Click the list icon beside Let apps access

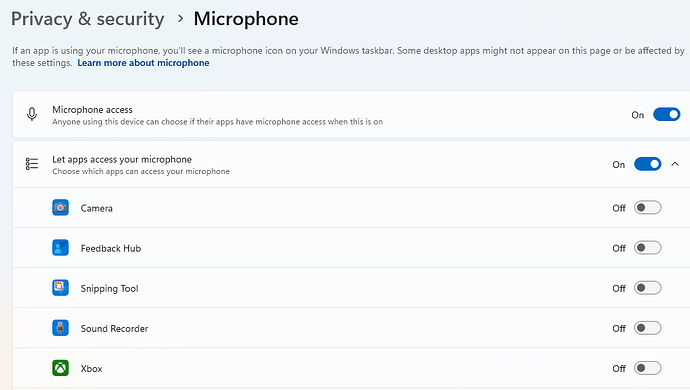pyautogui.click(x=32, y=164)
